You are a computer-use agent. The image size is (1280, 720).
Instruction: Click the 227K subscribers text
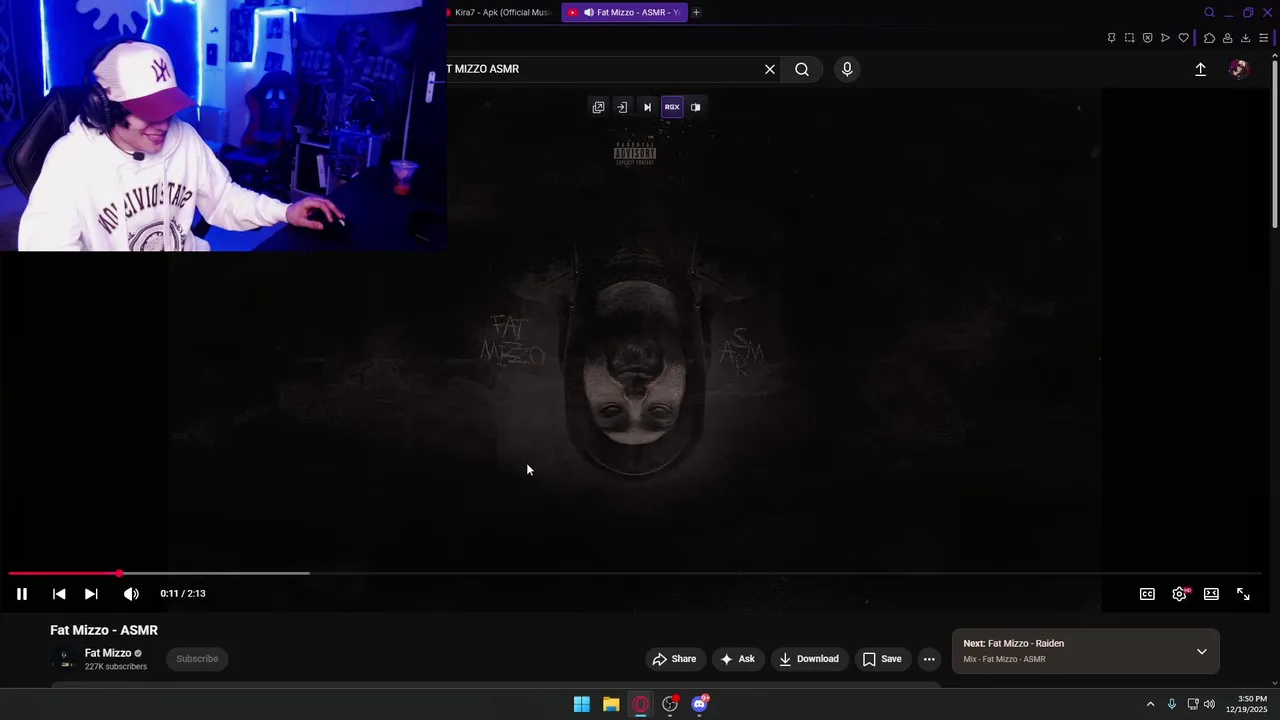[116, 667]
